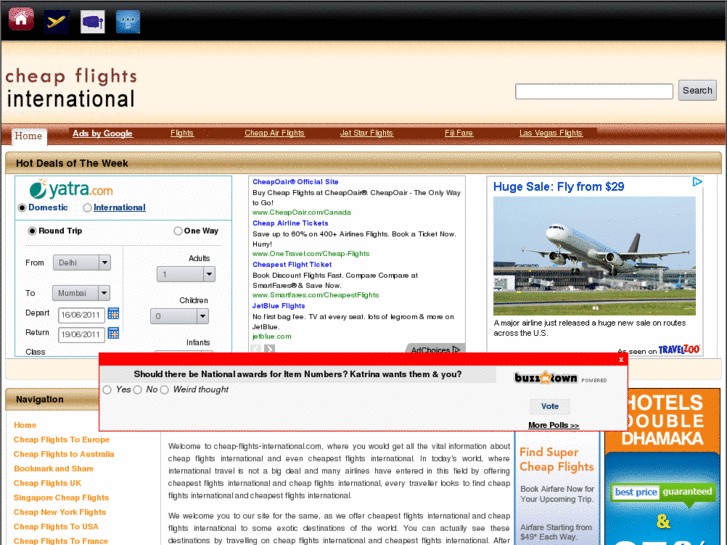Click the Hotels Double Dhamaka banner

[662, 467]
